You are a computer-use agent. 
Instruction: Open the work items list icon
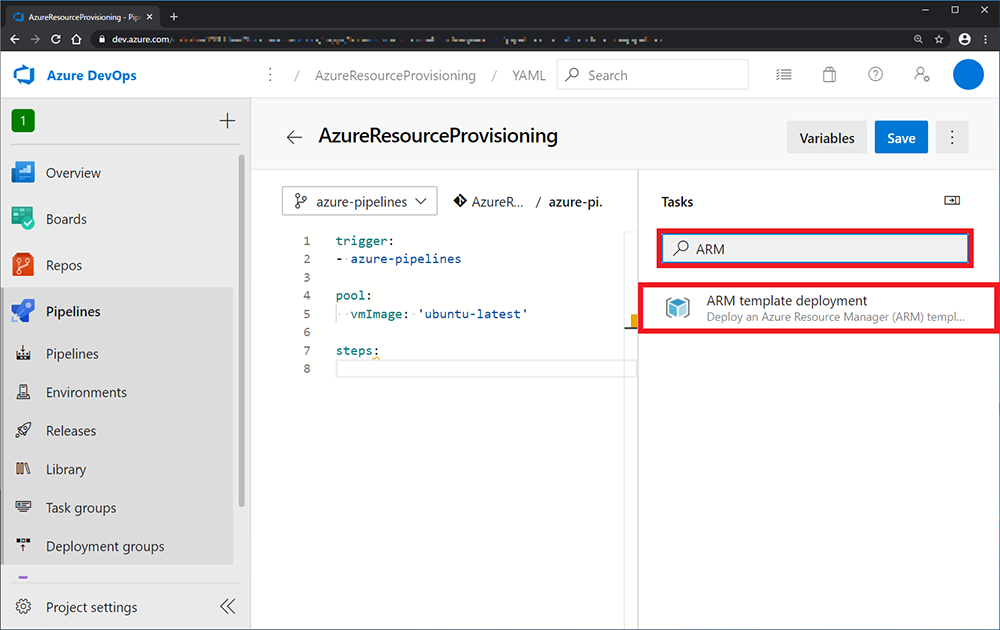click(x=784, y=75)
